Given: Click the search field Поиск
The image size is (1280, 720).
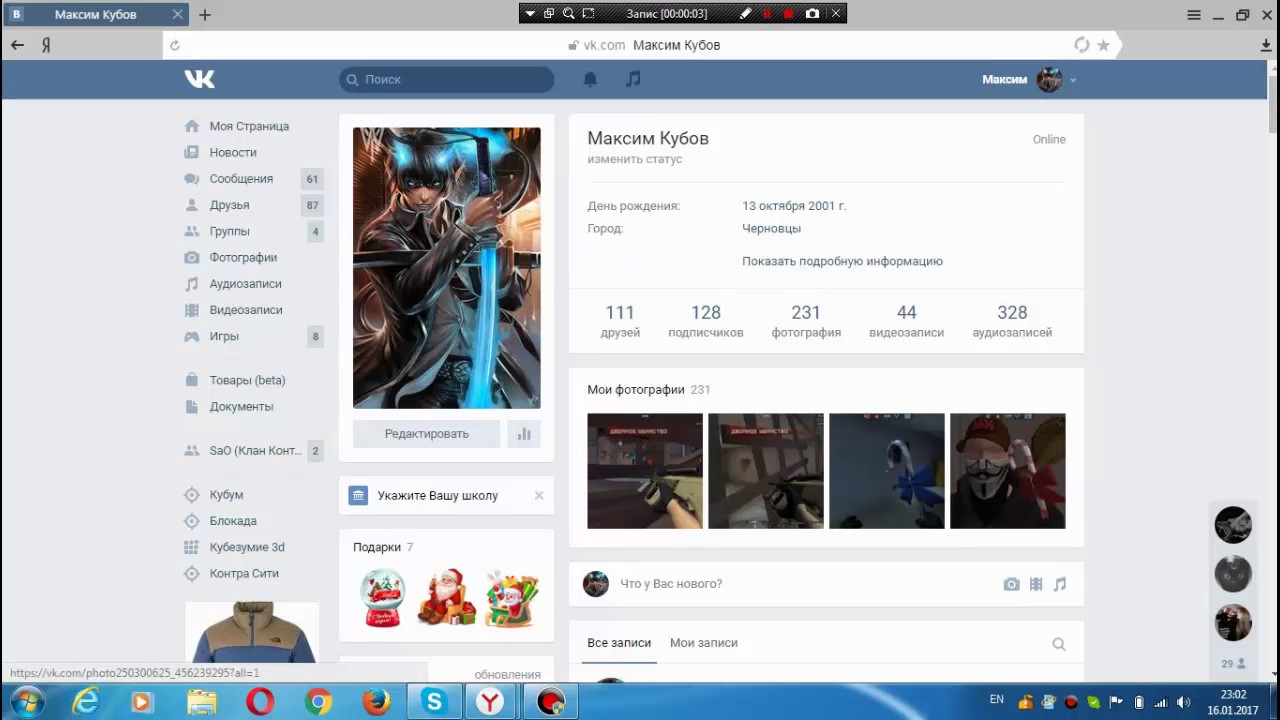Looking at the screenshot, I should [446, 79].
